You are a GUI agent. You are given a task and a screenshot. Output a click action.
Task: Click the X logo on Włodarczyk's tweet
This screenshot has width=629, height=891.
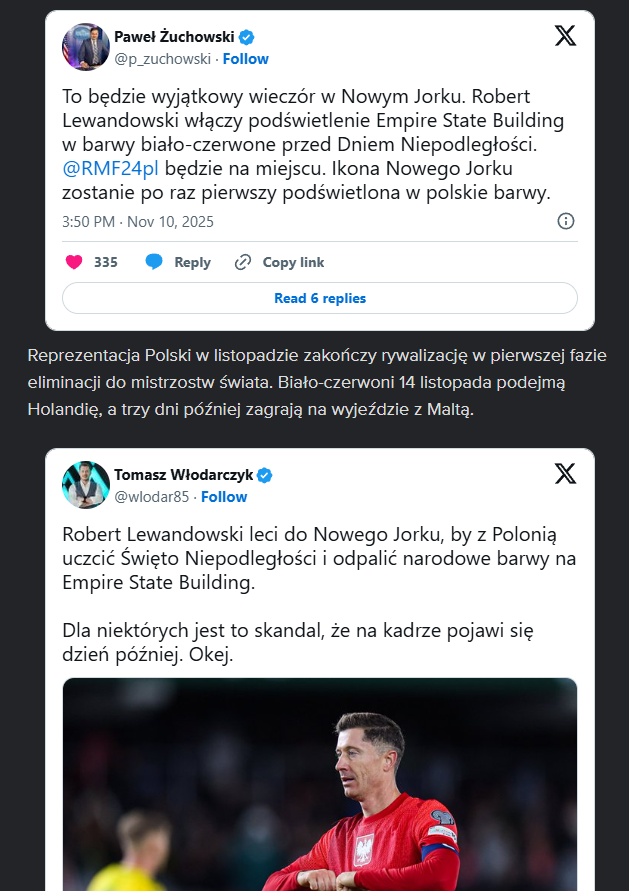(x=565, y=474)
